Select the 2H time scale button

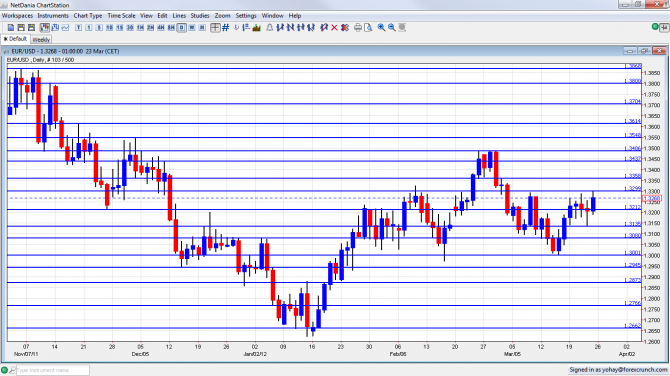click(150, 27)
